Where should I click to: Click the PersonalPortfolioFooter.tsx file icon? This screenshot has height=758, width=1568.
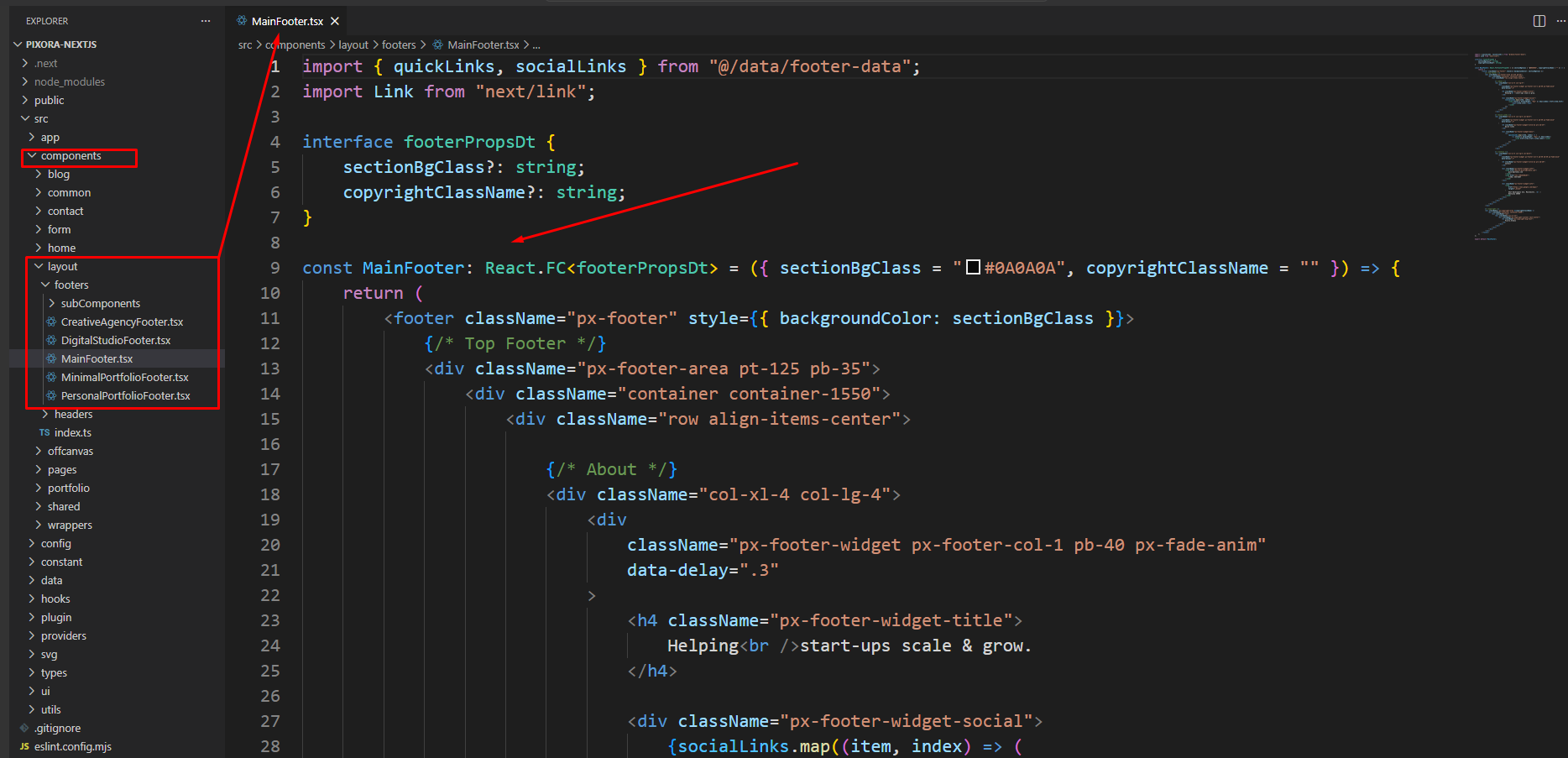(51, 396)
